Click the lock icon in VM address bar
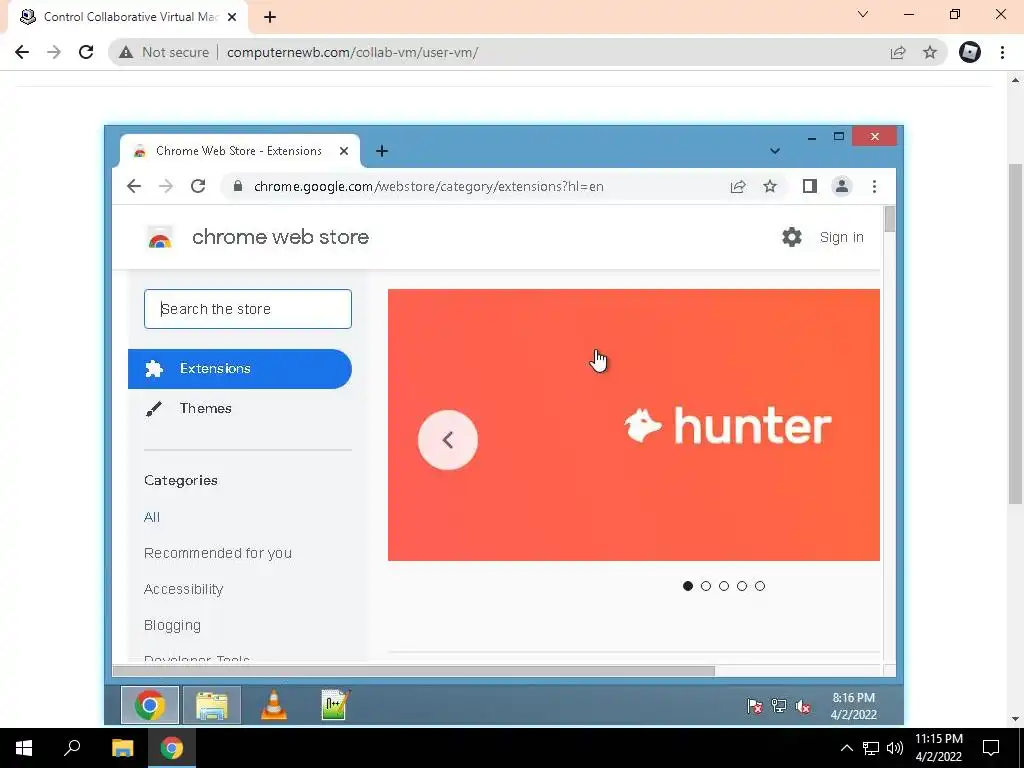 [x=238, y=186]
